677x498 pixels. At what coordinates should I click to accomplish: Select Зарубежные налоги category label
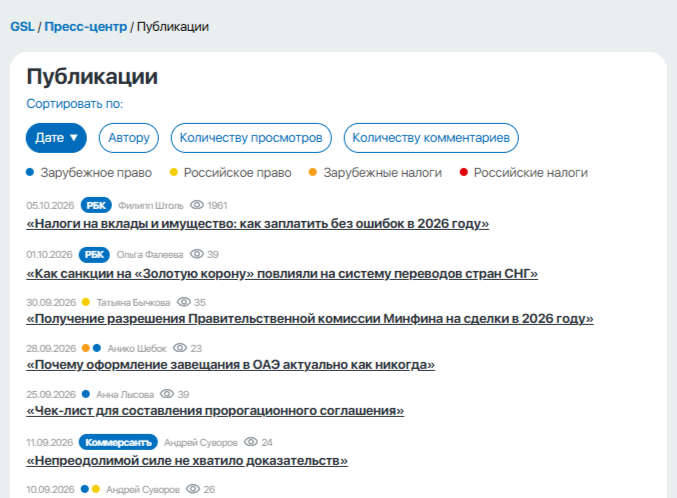pyautogui.click(x=383, y=173)
